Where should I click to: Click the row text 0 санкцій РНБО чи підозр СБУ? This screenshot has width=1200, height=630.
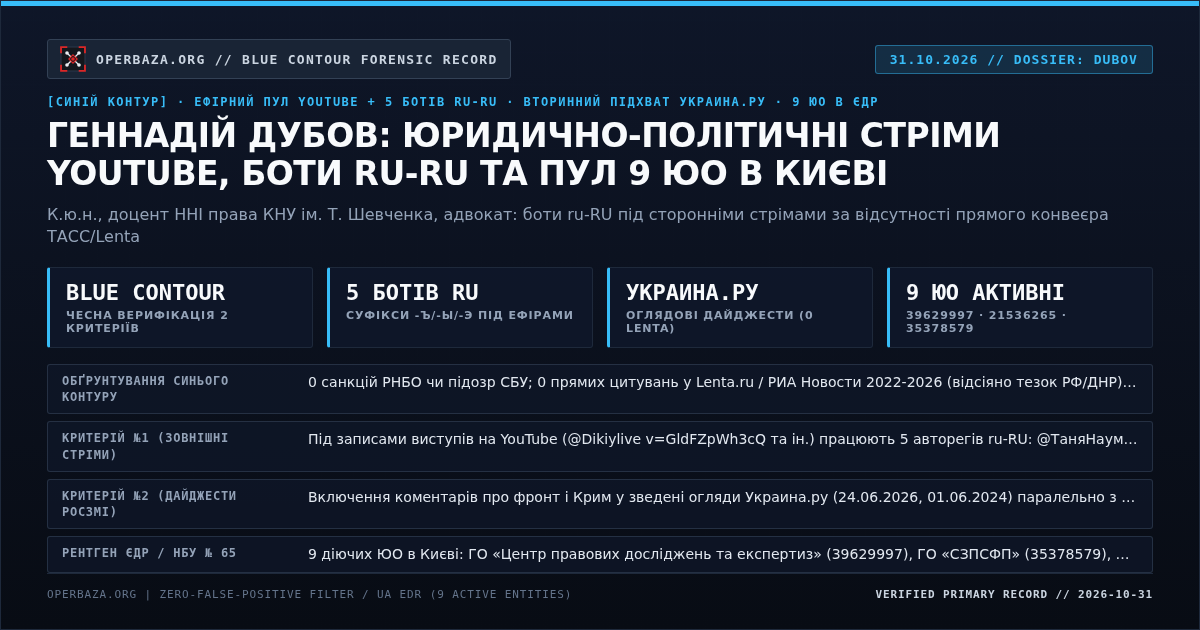tap(722, 382)
